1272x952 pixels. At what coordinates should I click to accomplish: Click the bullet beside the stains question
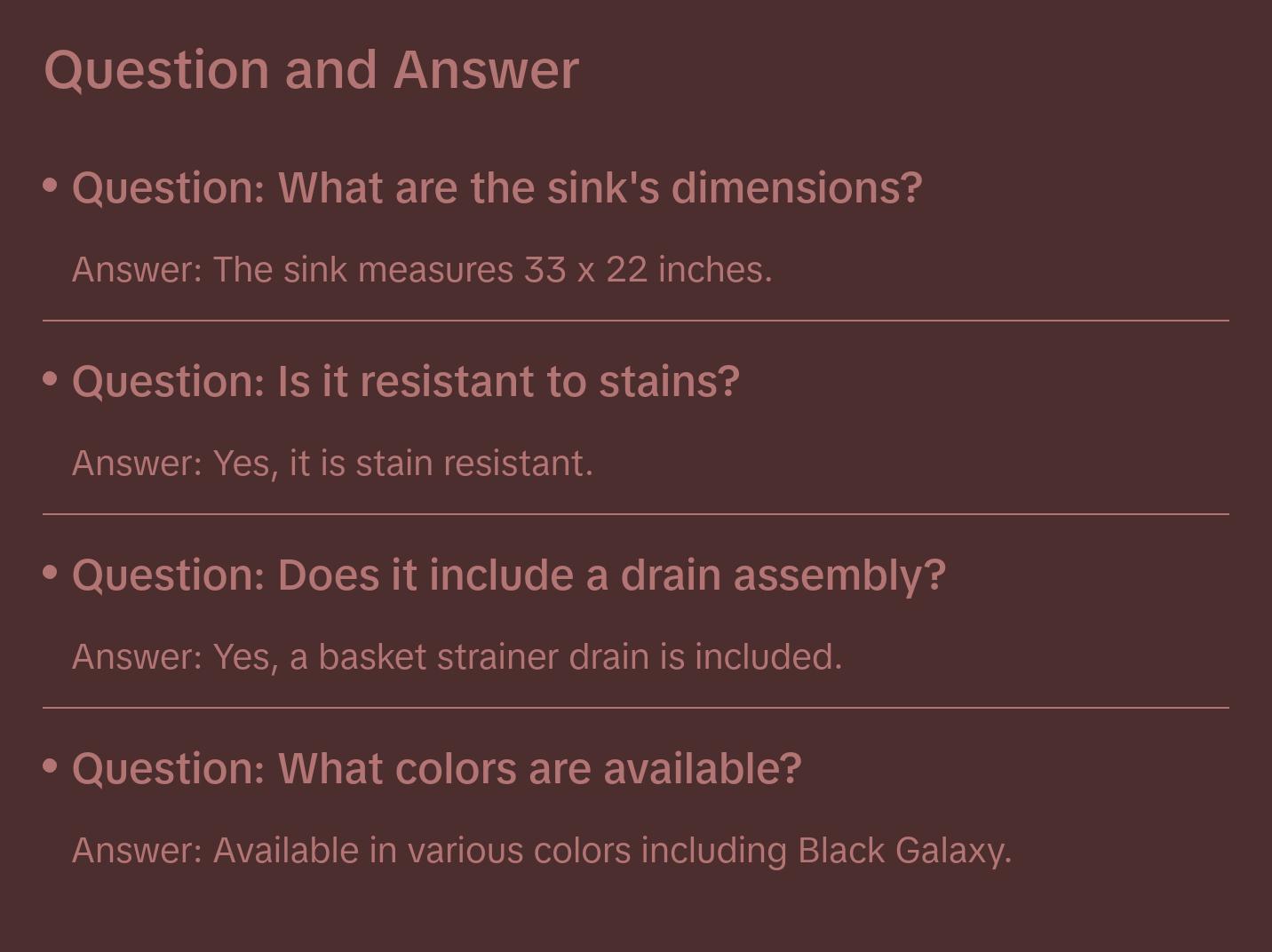coord(51,379)
